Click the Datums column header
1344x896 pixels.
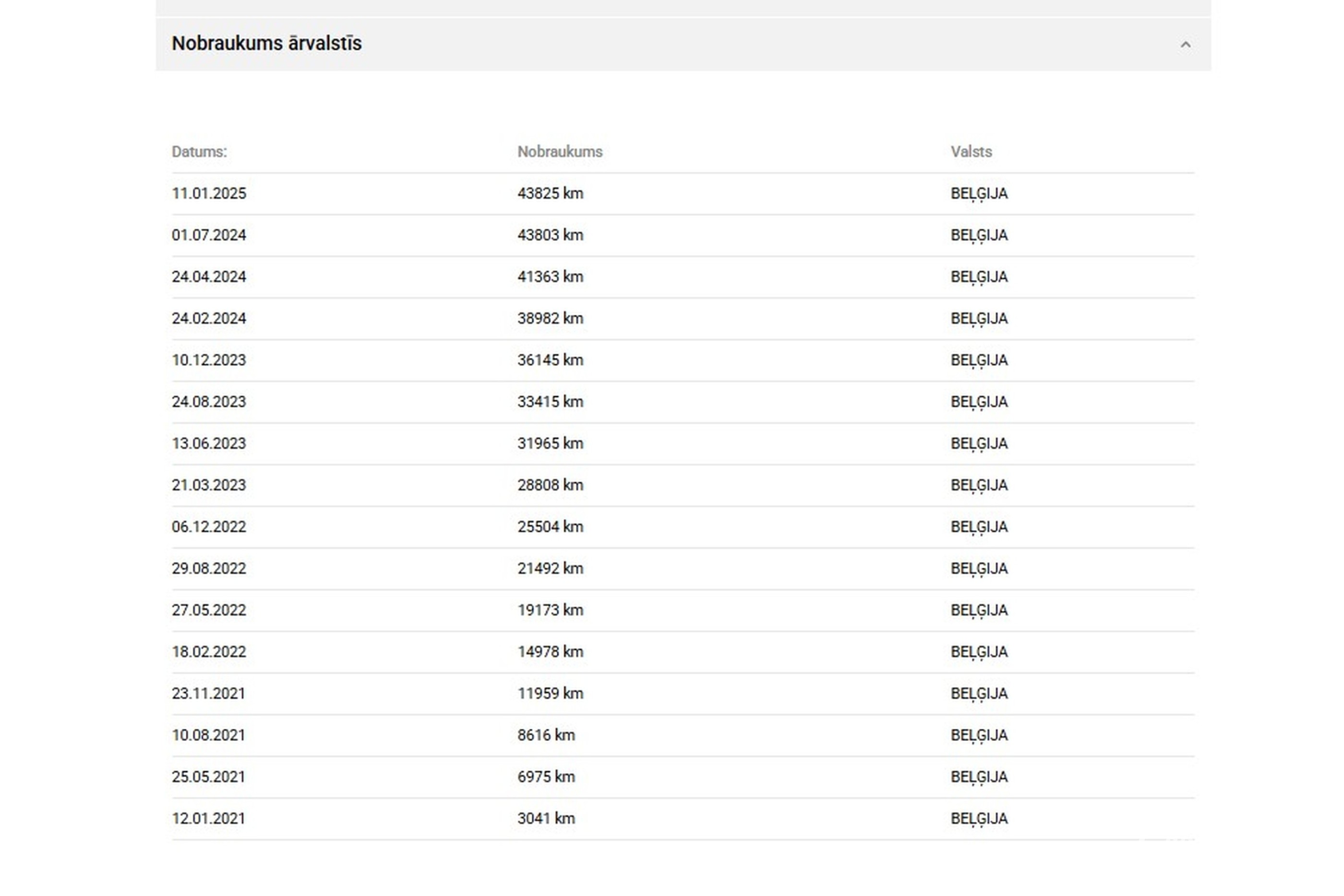(x=199, y=152)
